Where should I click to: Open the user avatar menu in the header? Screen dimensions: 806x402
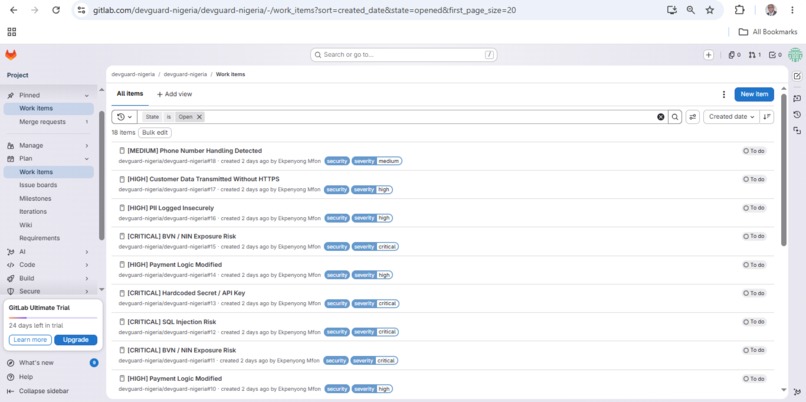795,55
